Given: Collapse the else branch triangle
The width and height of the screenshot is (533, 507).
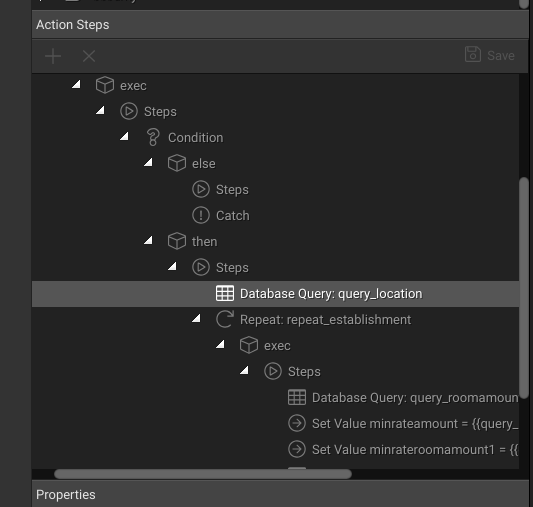Looking at the screenshot, I should point(148,162).
